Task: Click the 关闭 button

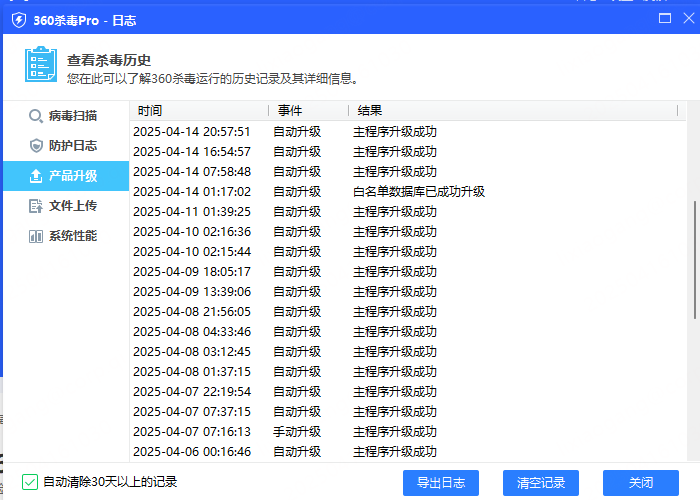Action: pos(641,483)
